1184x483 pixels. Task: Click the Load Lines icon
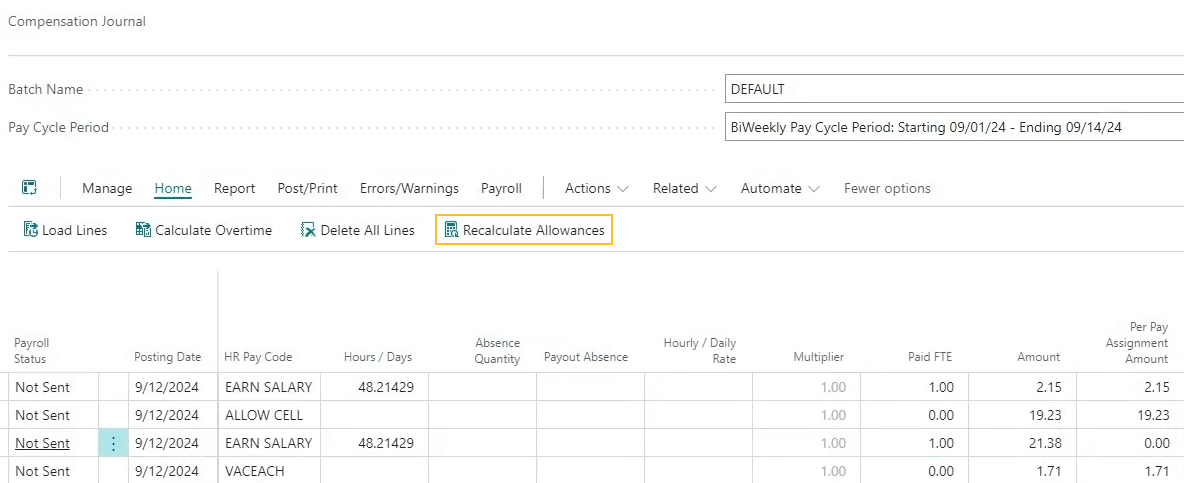[x=31, y=230]
